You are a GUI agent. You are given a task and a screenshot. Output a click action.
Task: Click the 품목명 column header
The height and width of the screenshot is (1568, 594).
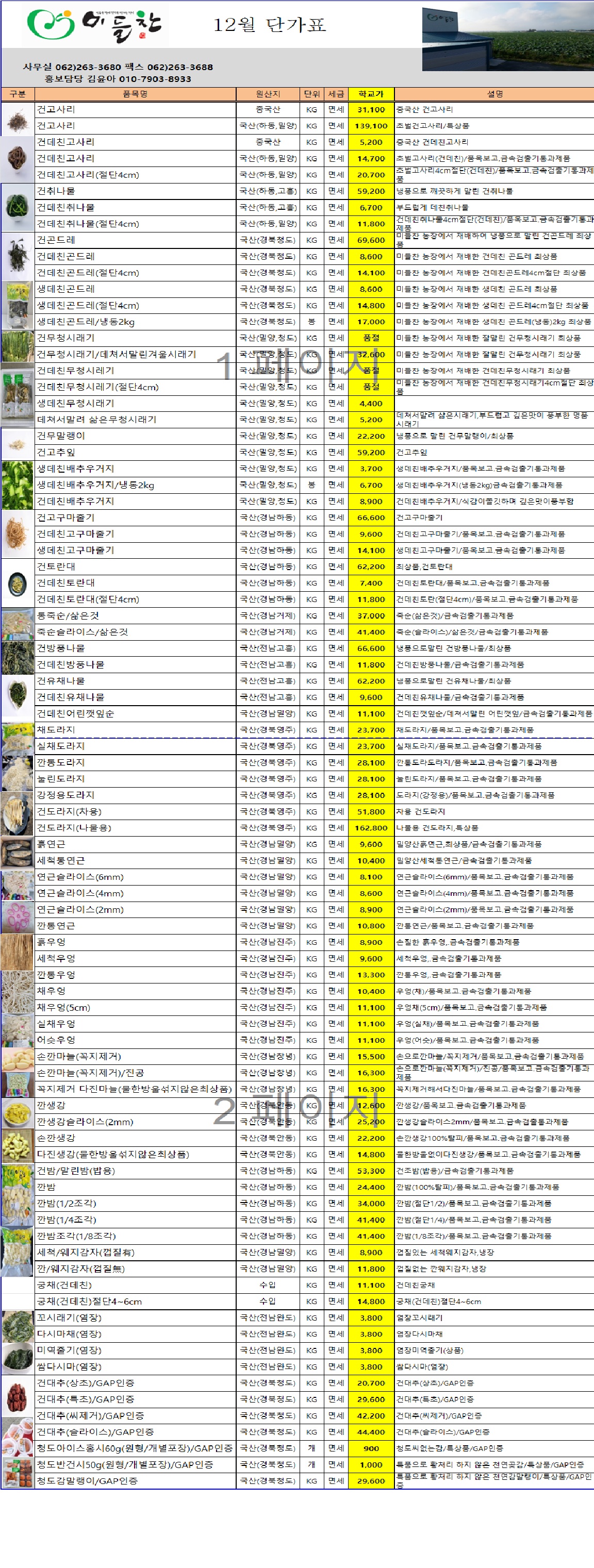tap(135, 94)
